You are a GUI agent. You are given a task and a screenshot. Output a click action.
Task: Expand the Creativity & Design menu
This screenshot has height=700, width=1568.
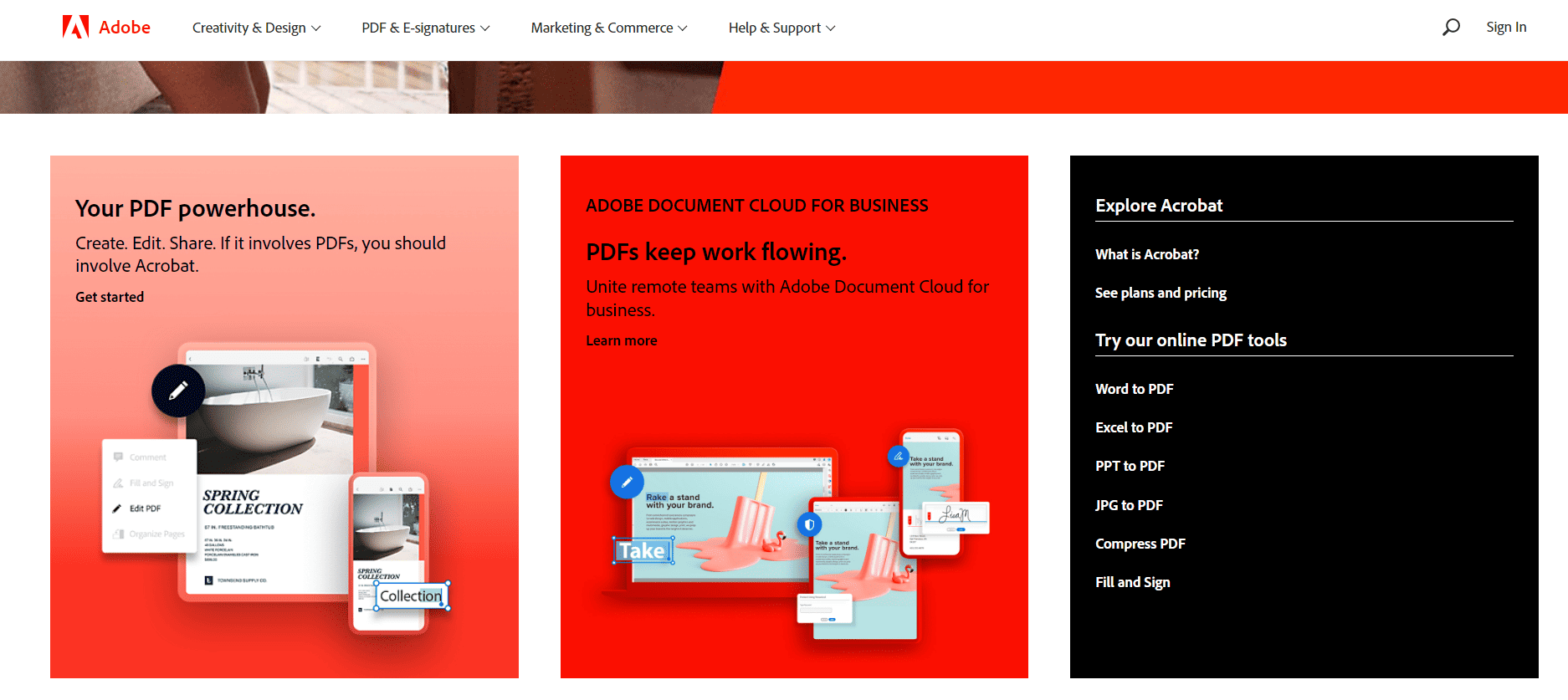click(x=256, y=28)
